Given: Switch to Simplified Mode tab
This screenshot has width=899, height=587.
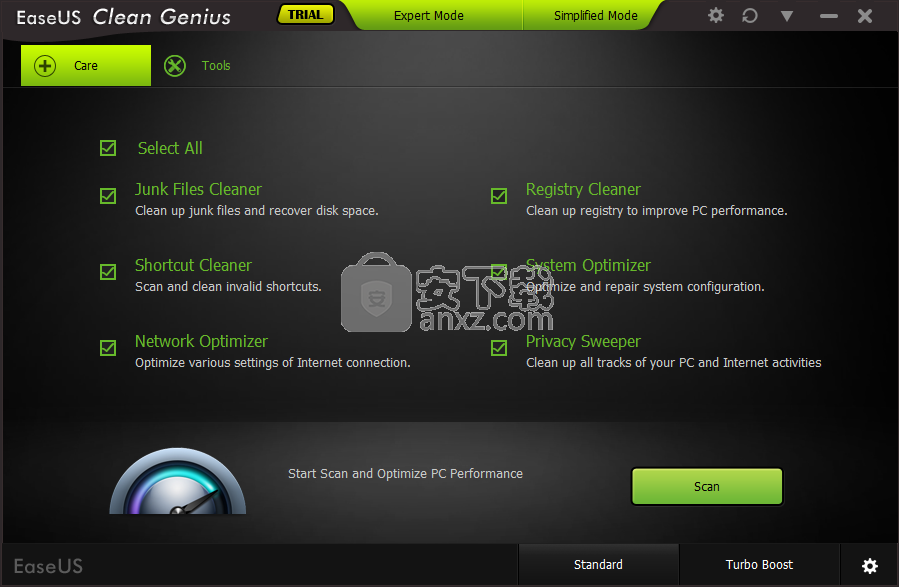Looking at the screenshot, I should pos(595,15).
